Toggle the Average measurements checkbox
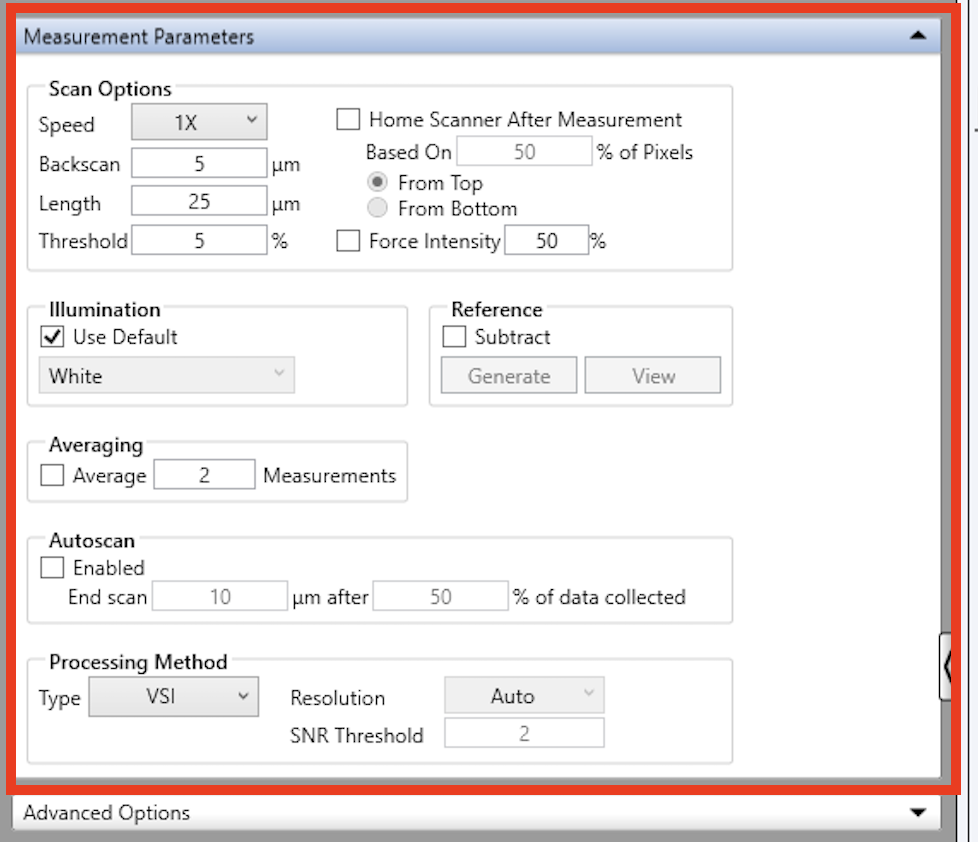 tap(52, 476)
